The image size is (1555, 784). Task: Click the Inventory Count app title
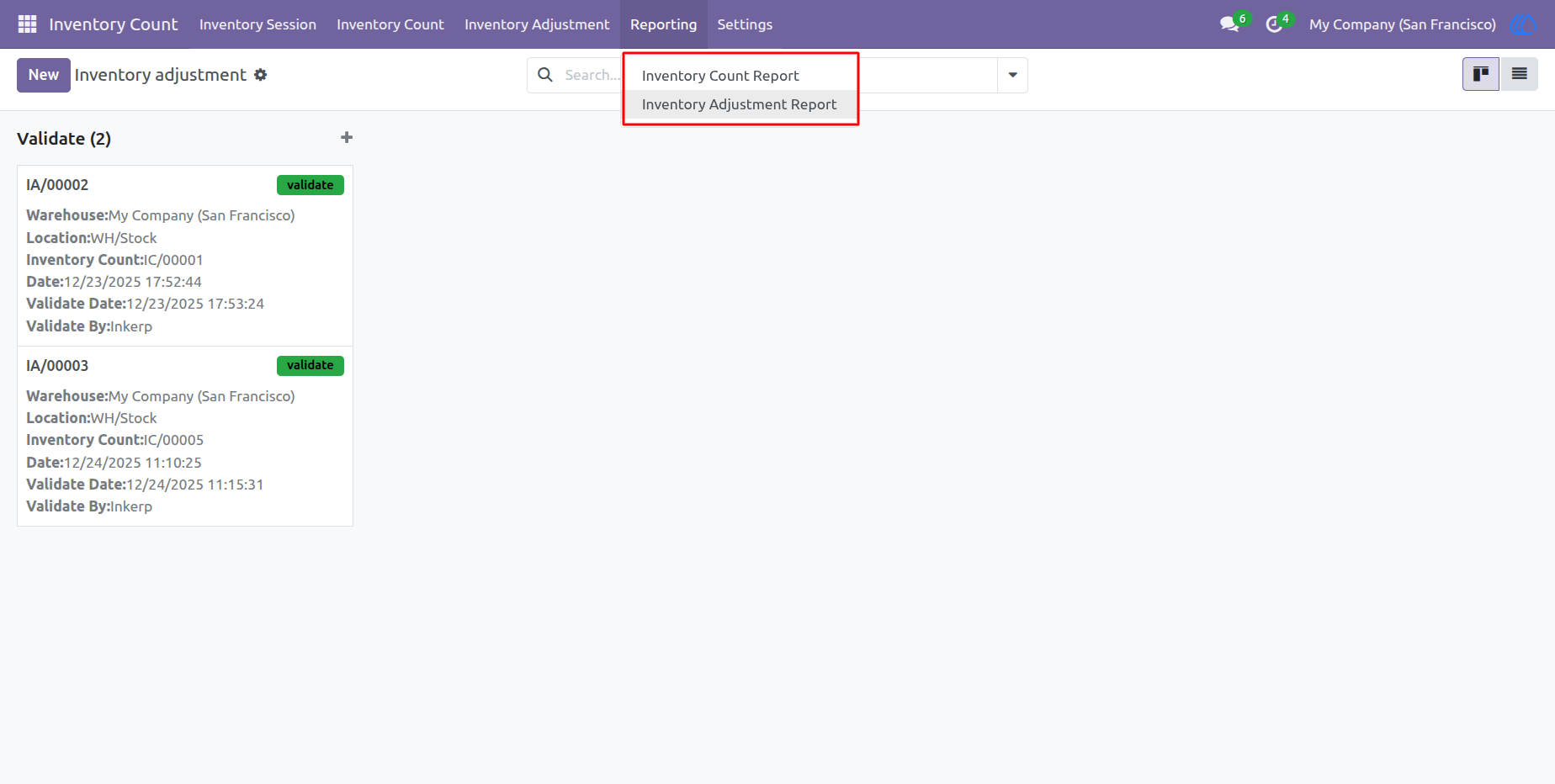tap(113, 24)
